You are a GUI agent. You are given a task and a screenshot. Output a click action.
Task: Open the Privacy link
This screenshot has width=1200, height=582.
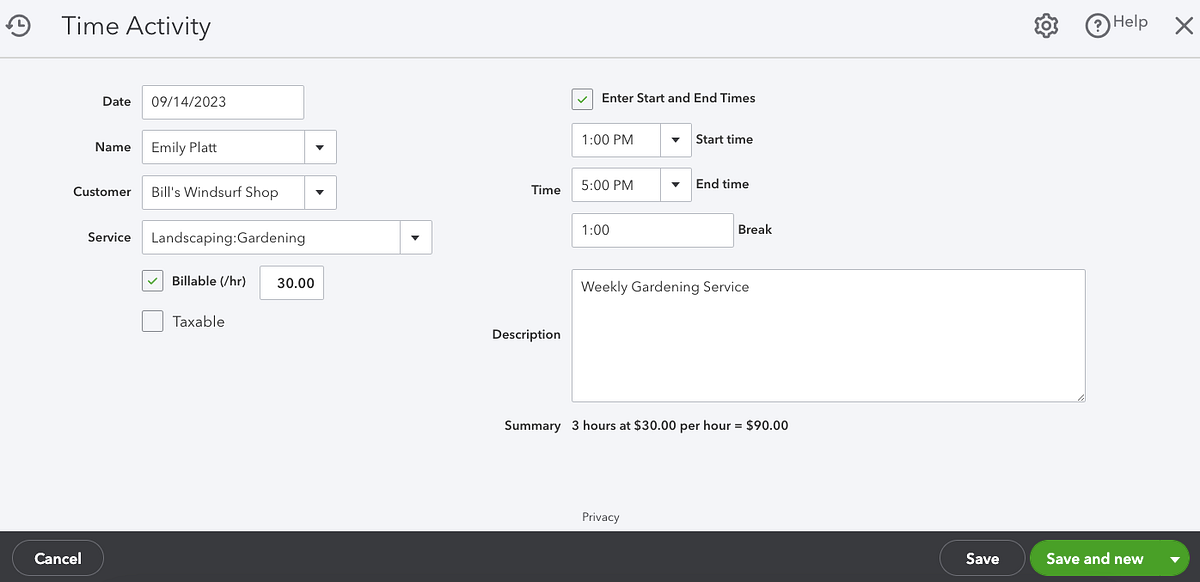[x=600, y=517]
